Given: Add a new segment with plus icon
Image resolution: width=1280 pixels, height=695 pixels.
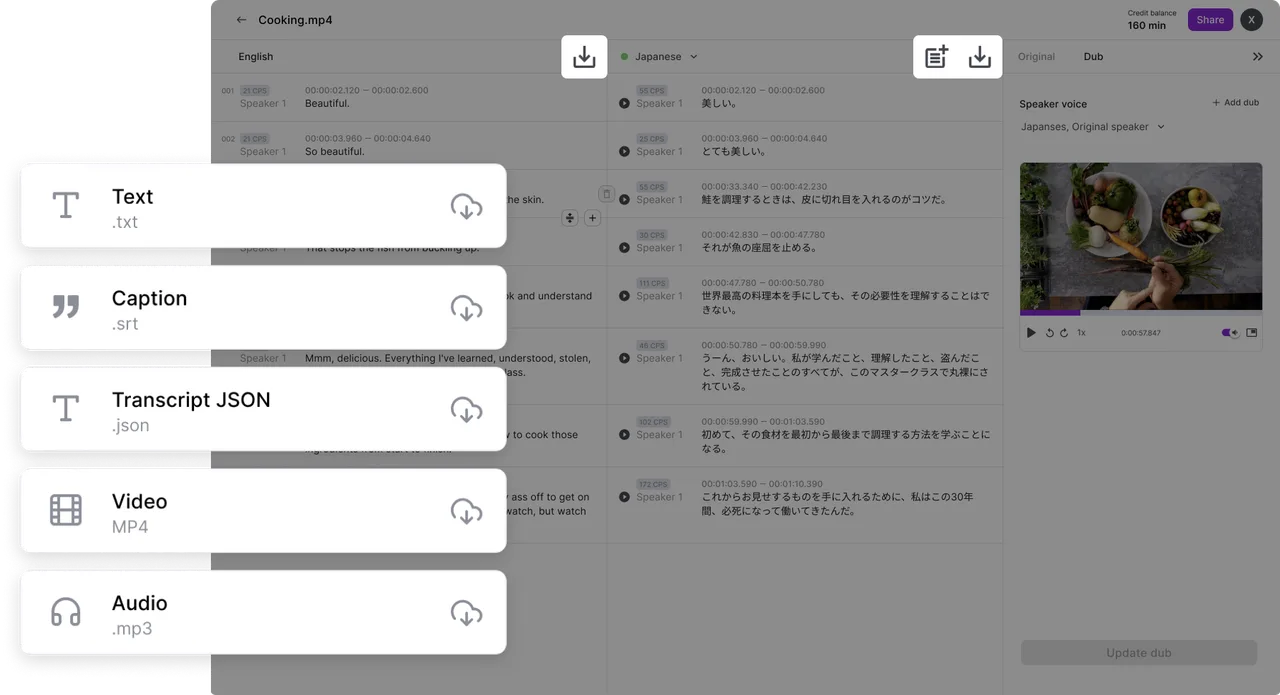Looking at the screenshot, I should tap(592, 218).
